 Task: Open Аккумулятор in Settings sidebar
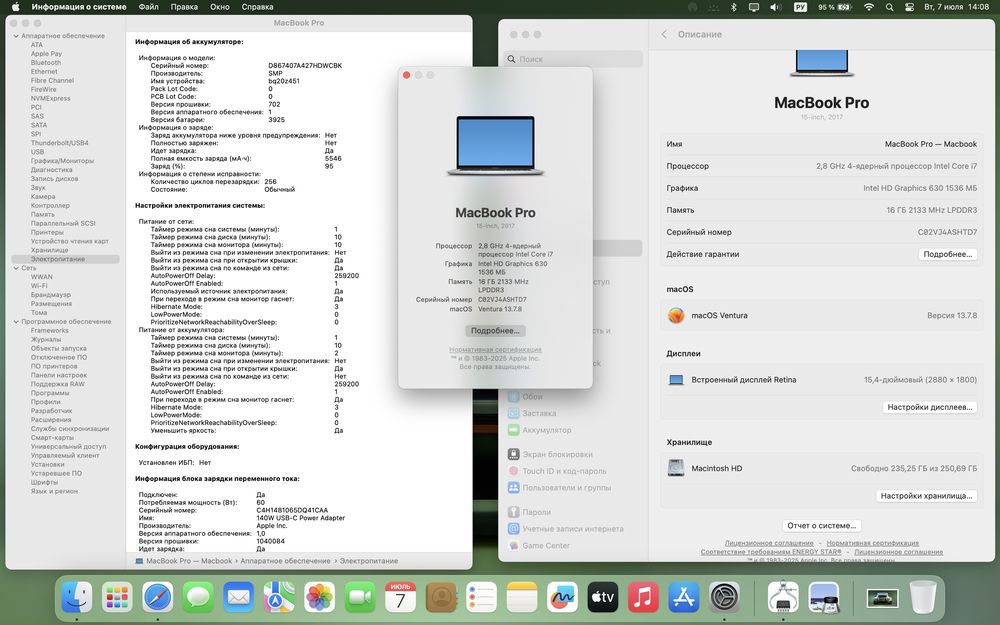tap(540, 430)
